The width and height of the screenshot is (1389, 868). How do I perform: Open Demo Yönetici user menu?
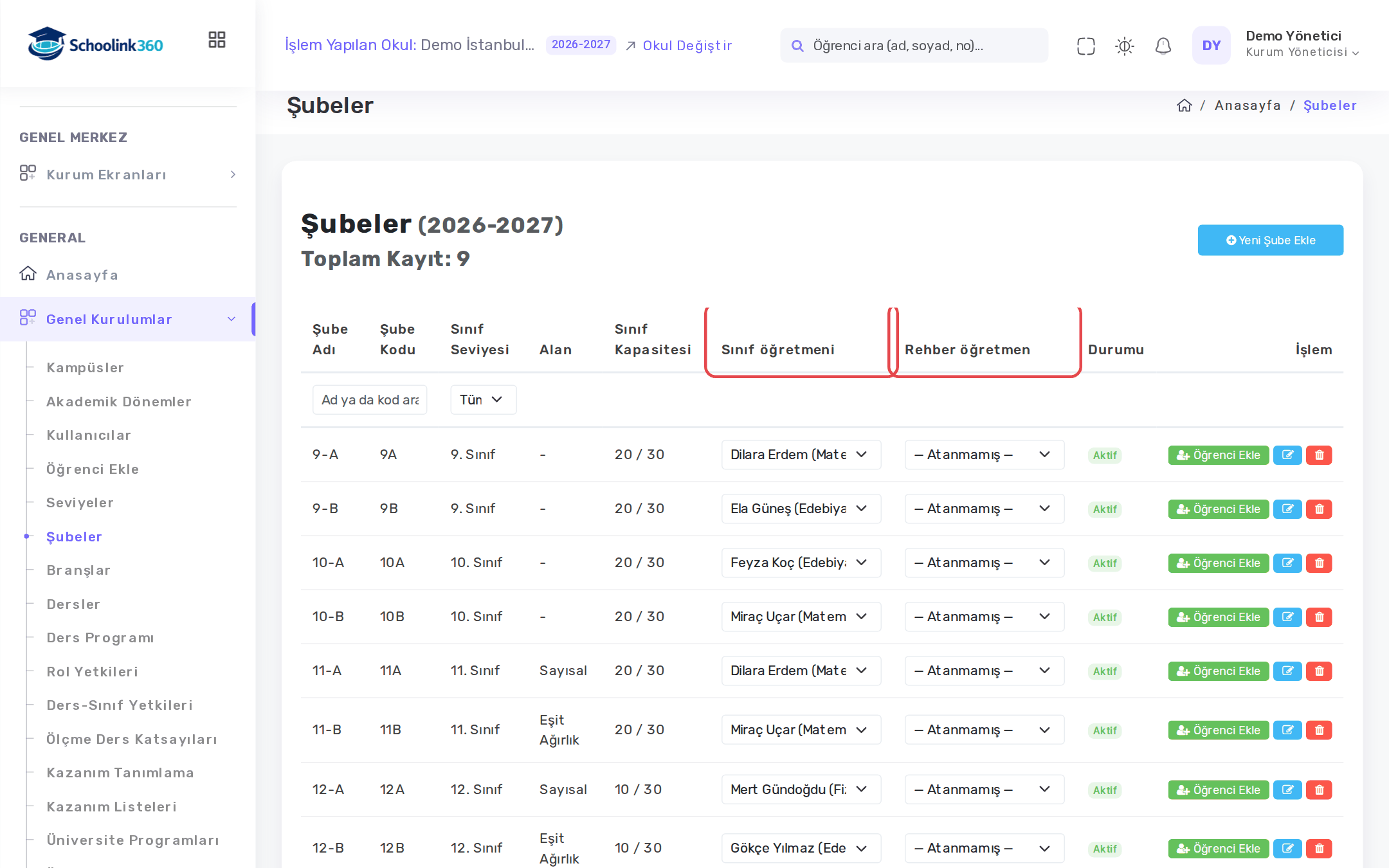pyautogui.click(x=1302, y=44)
